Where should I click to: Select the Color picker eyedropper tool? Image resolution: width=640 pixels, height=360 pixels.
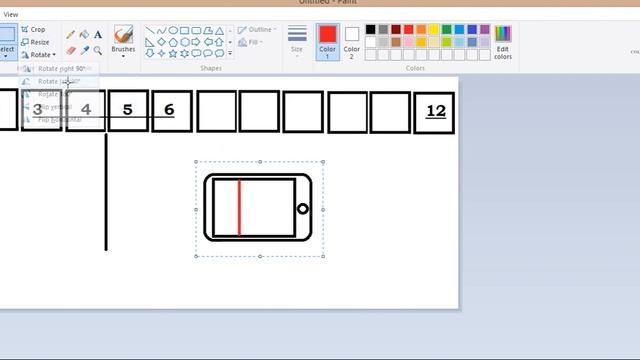tap(84, 51)
